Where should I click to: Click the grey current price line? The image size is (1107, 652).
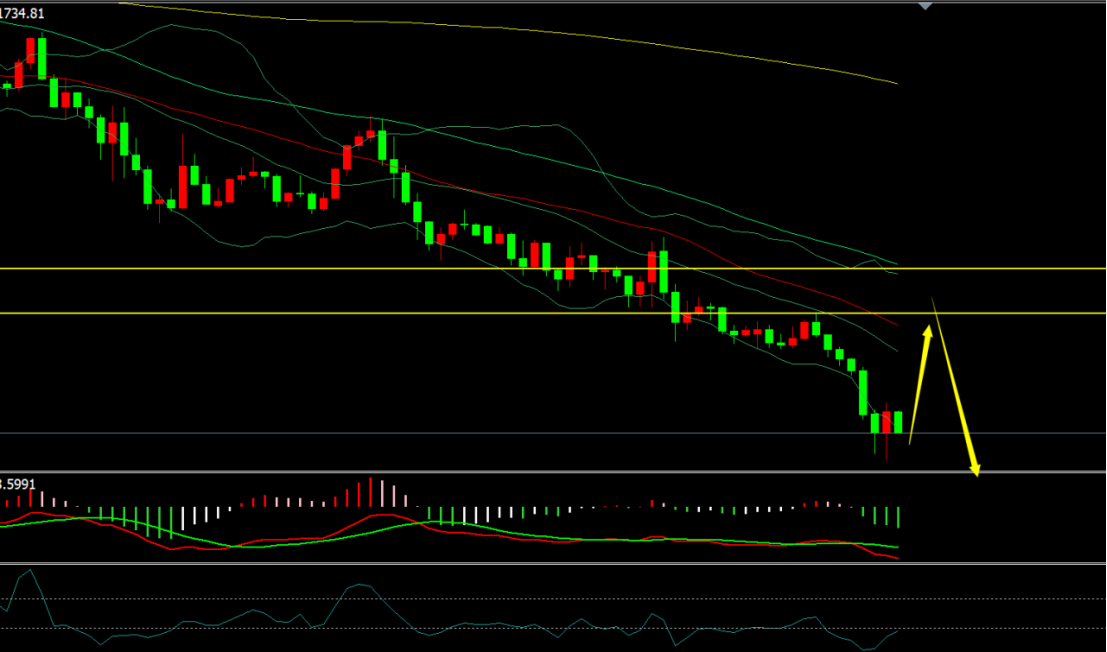point(554,433)
